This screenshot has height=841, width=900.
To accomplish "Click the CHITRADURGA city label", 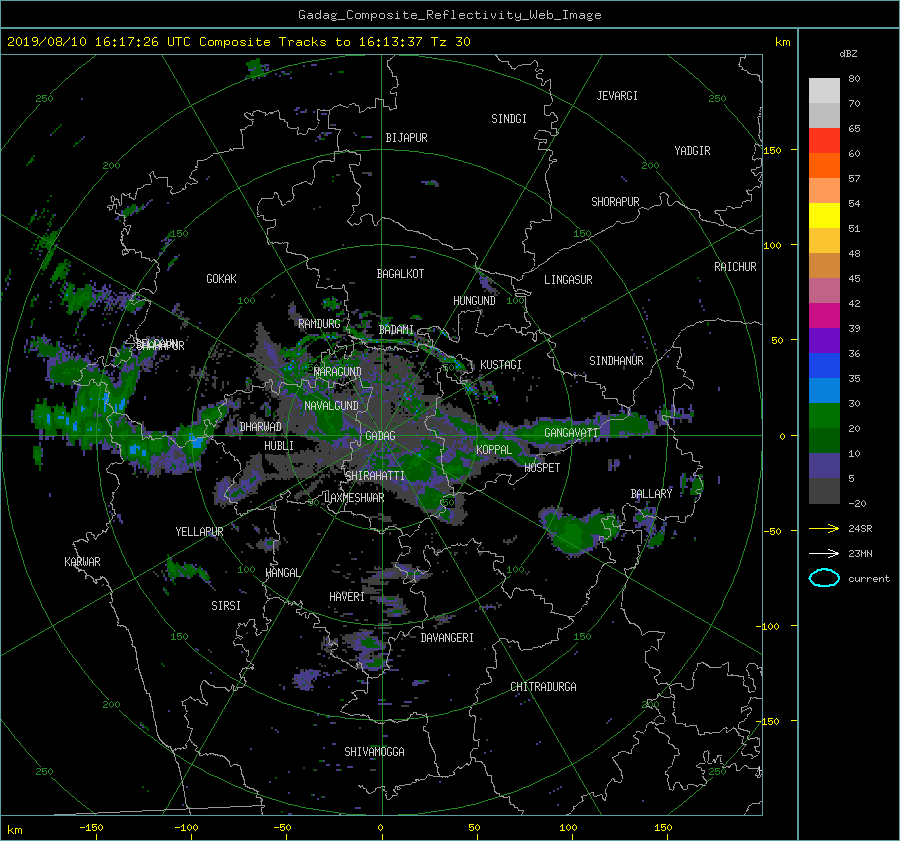I will (x=543, y=687).
